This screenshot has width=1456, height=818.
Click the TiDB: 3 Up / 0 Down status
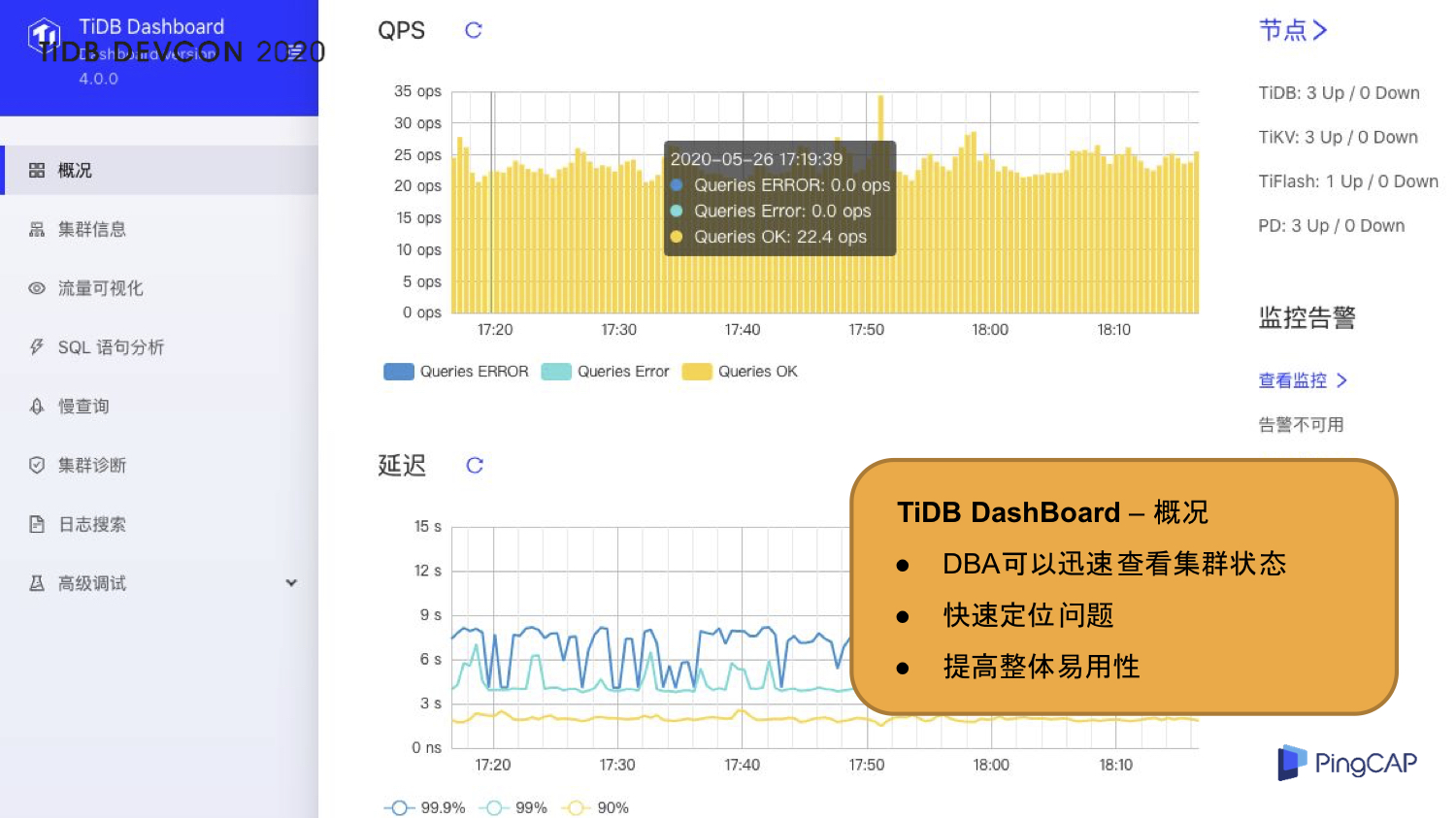[x=1340, y=93]
